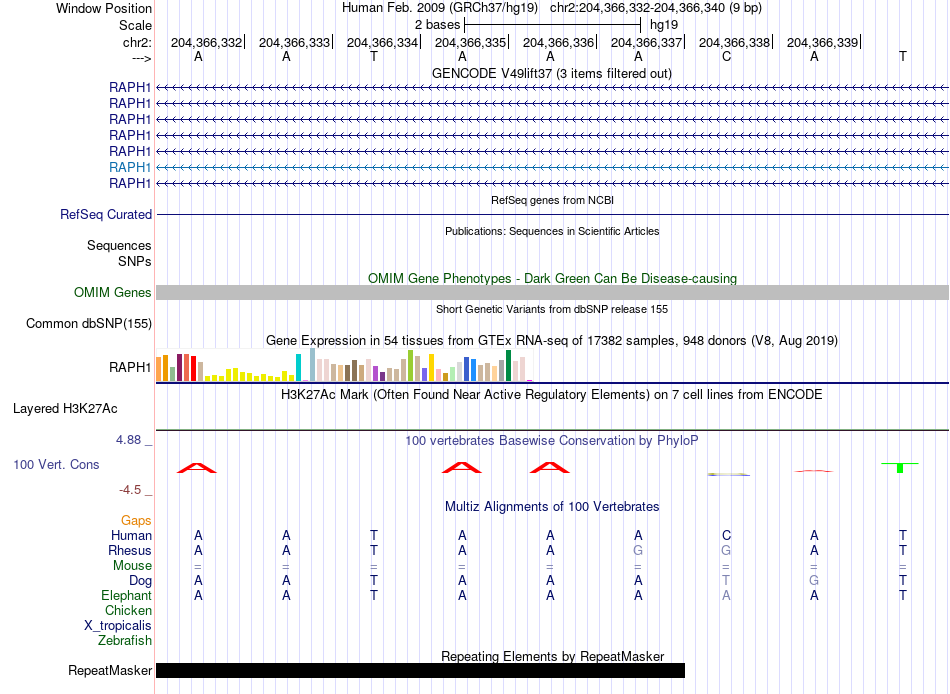Click the Sequences subtrack label

tap(119, 245)
